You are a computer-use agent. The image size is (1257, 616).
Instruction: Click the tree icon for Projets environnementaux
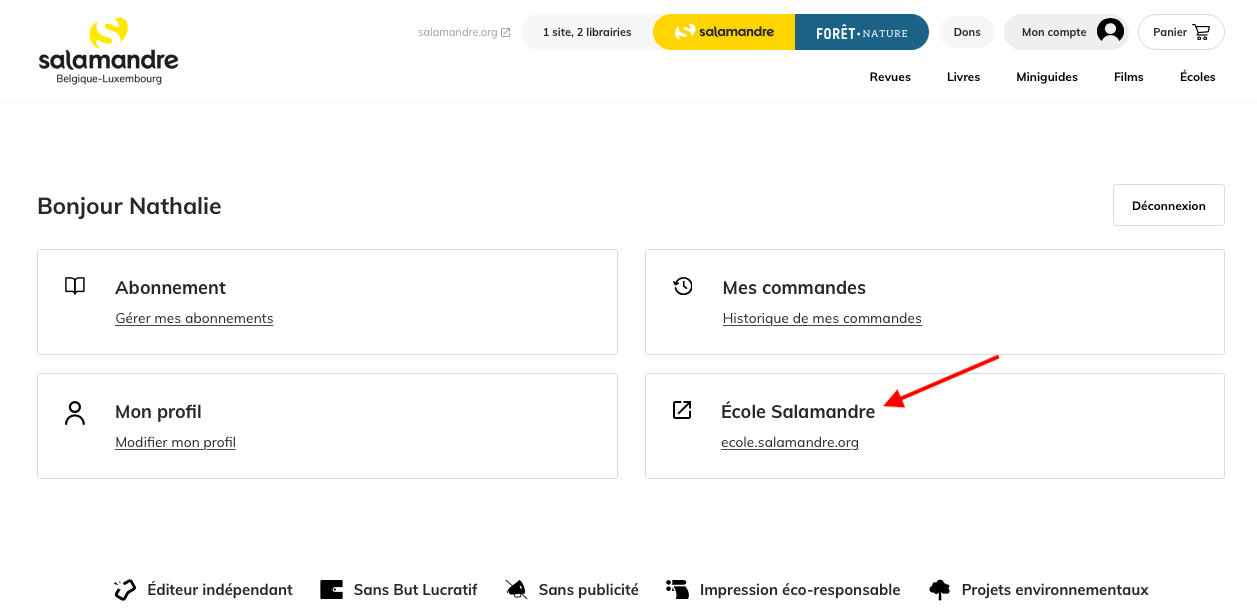point(939,590)
